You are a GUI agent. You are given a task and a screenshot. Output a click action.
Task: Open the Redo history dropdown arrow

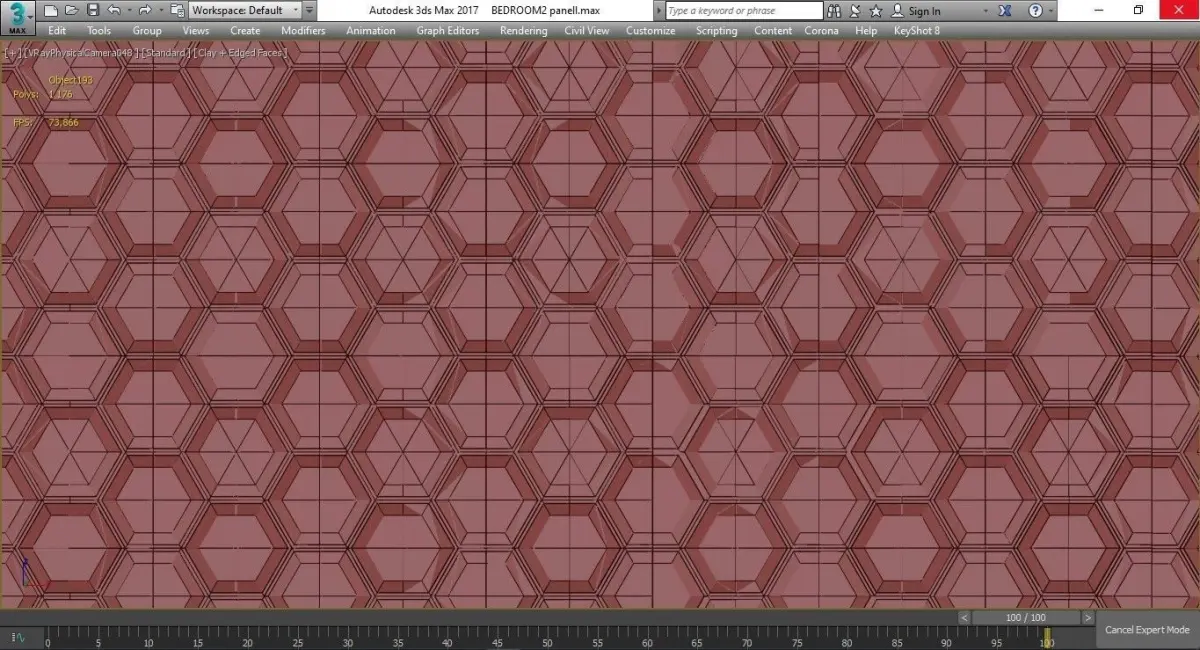click(159, 10)
